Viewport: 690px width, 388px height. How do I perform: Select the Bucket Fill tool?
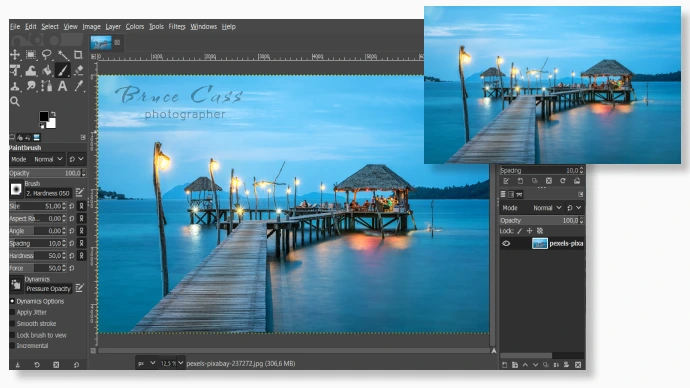pyautogui.click(x=47, y=70)
